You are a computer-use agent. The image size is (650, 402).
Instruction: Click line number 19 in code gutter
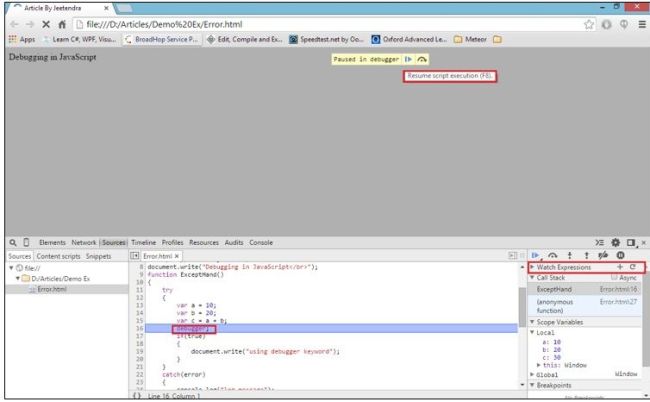[x=139, y=351]
